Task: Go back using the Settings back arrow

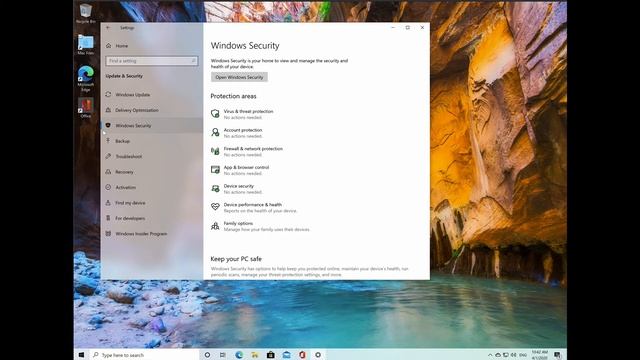Action: [108, 28]
